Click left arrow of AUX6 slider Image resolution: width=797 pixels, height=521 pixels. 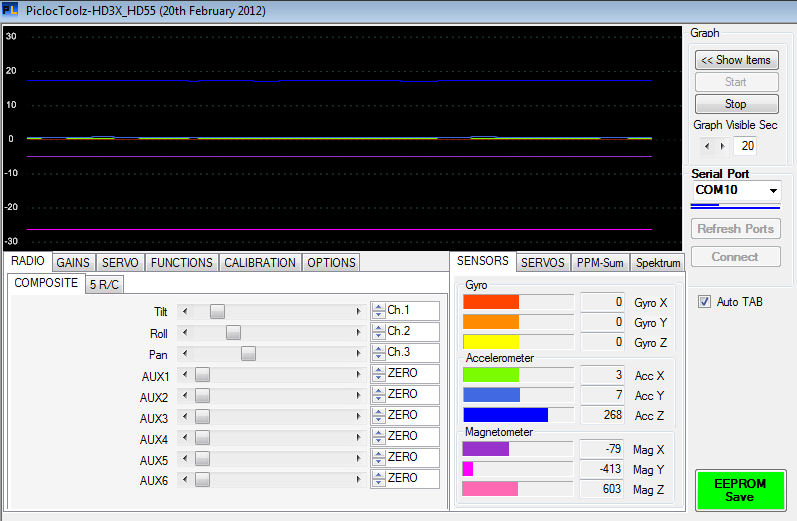(x=184, y=479)
